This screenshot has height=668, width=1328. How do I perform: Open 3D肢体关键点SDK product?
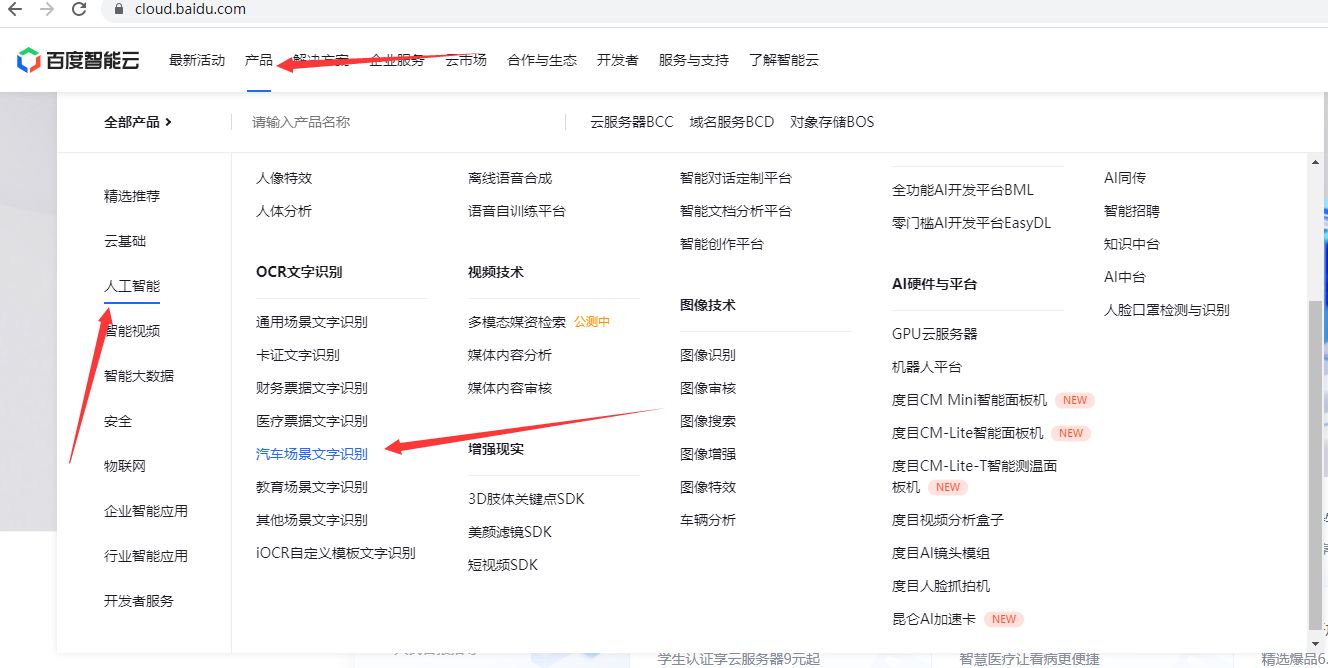coord(526,499)
